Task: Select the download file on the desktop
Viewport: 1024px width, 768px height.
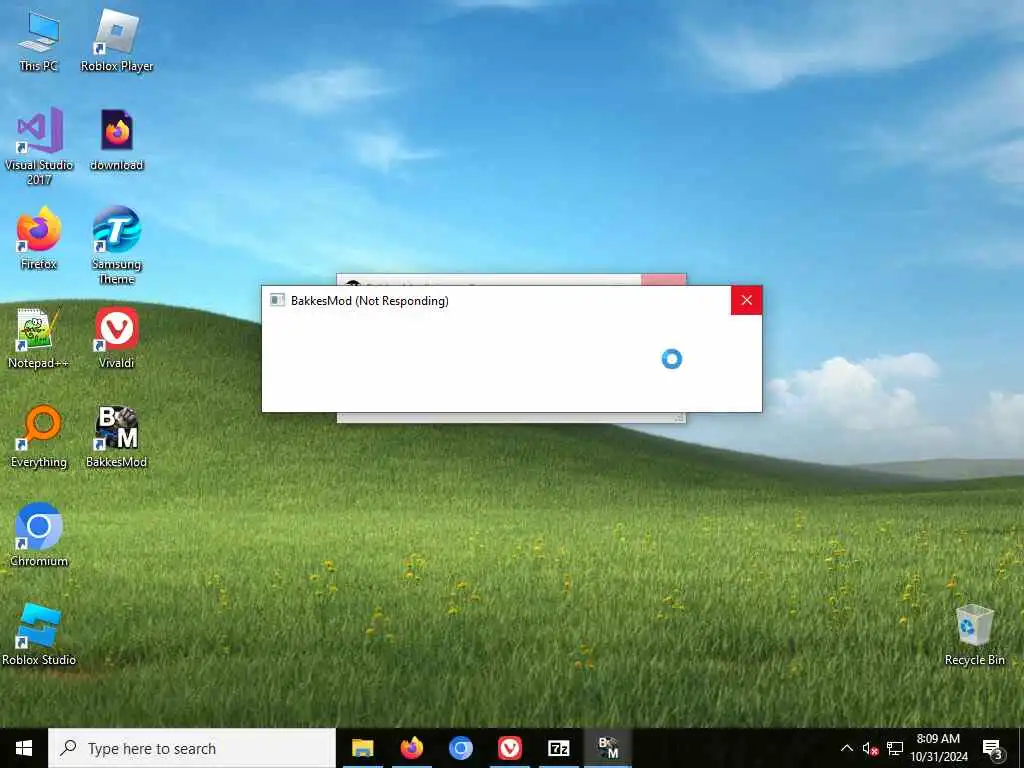Action: [117, 140]
